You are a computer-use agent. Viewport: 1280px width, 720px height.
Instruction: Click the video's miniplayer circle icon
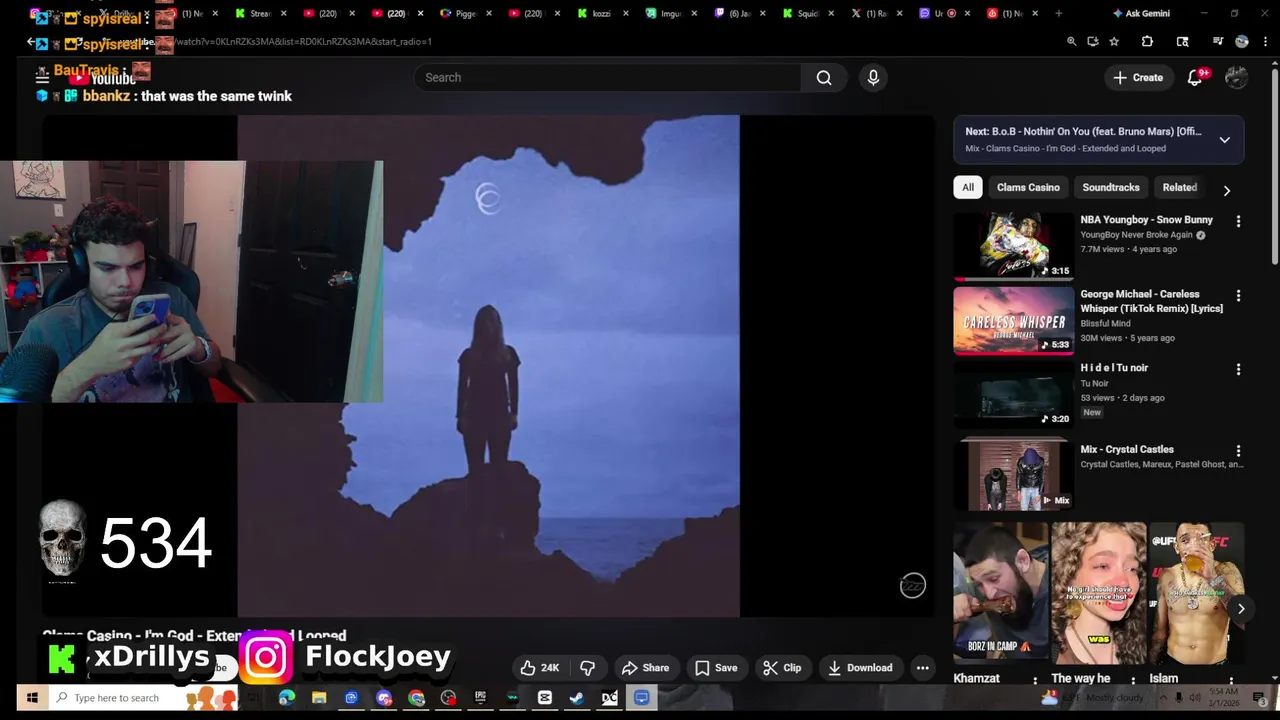coord(913,586)
